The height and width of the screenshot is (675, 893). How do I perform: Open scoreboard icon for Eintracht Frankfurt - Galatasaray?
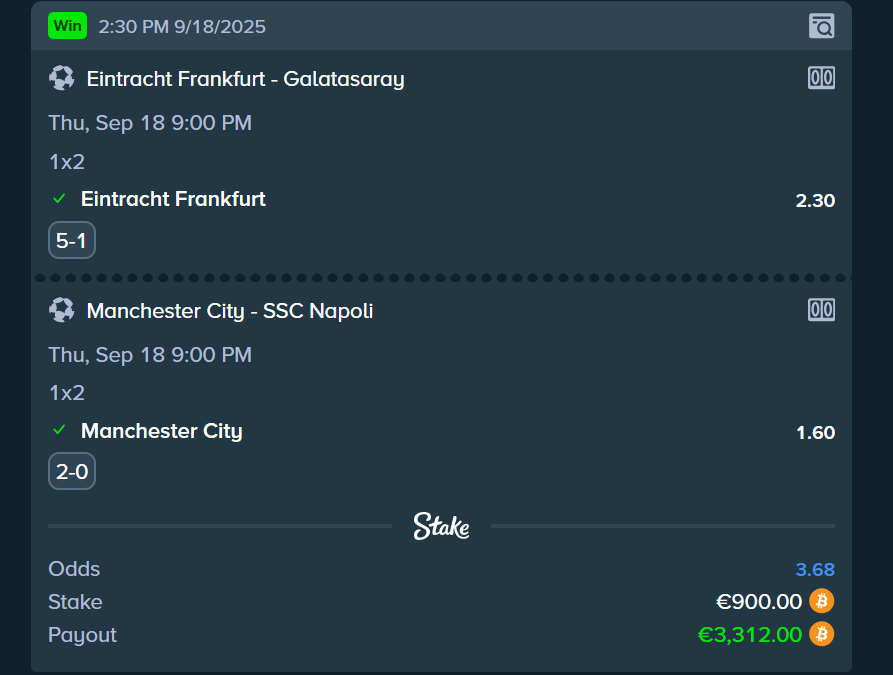(x=821, y=78)
